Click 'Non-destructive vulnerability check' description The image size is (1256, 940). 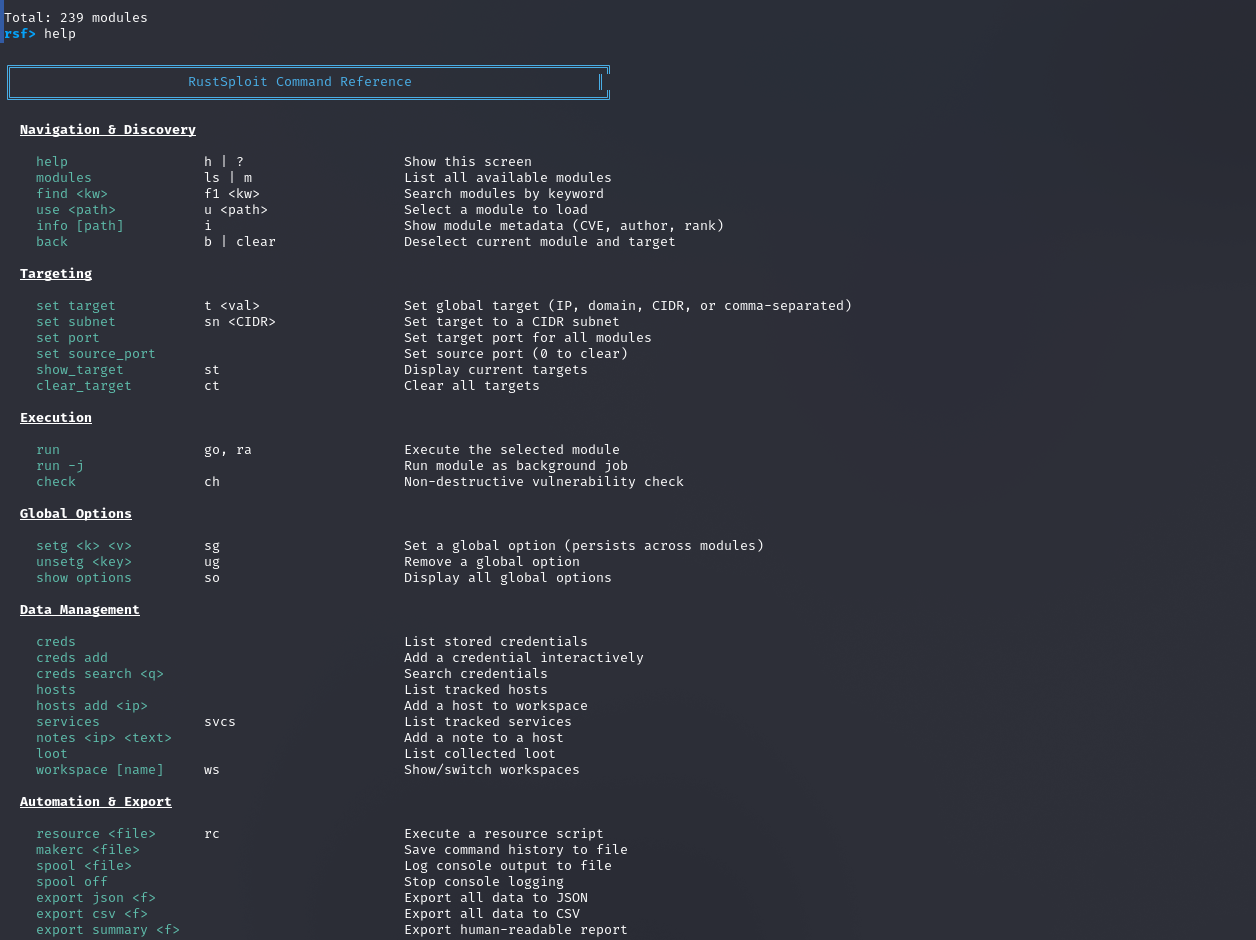point(544,482)
